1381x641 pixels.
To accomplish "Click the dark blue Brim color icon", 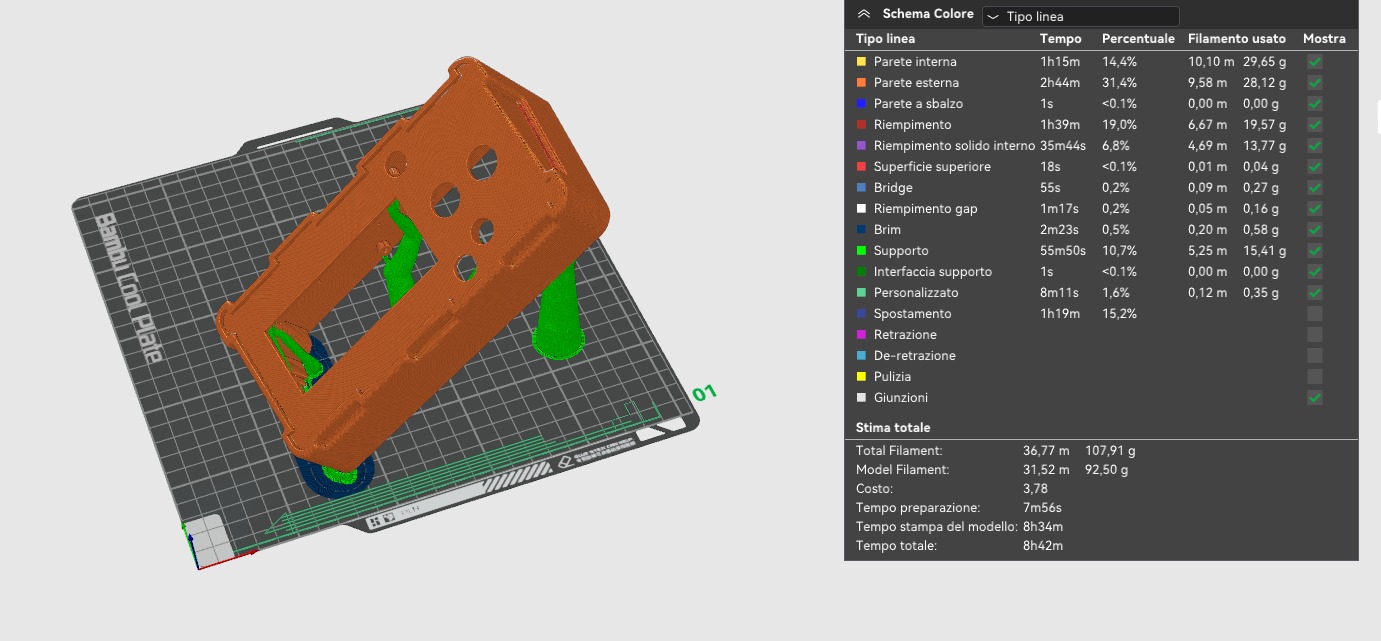I will click(861, 230).
